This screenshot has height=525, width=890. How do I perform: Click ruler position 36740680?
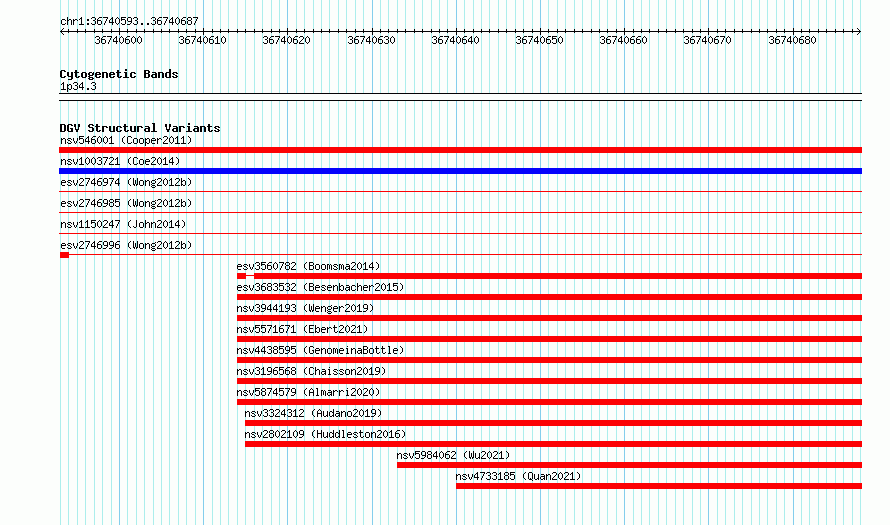(x=792, y=40)
